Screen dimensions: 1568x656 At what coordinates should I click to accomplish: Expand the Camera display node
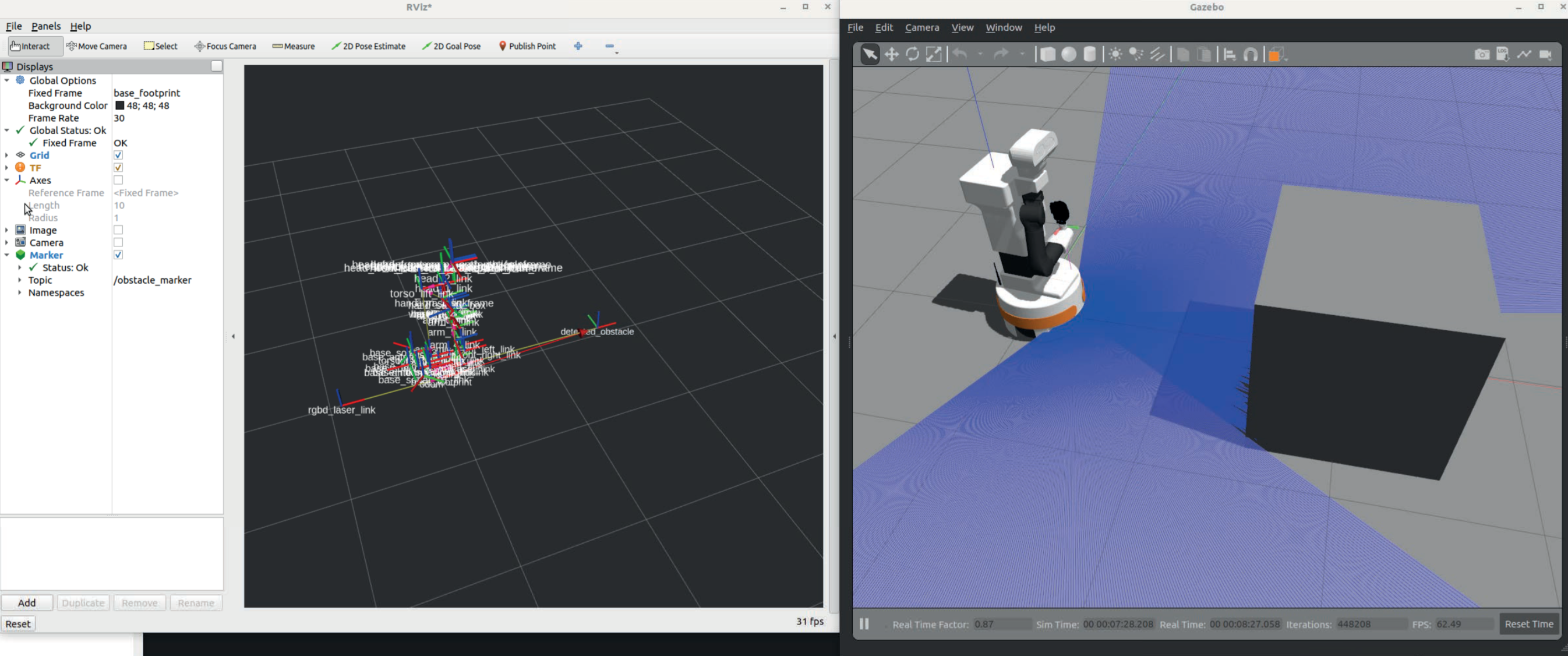(6, 242)
